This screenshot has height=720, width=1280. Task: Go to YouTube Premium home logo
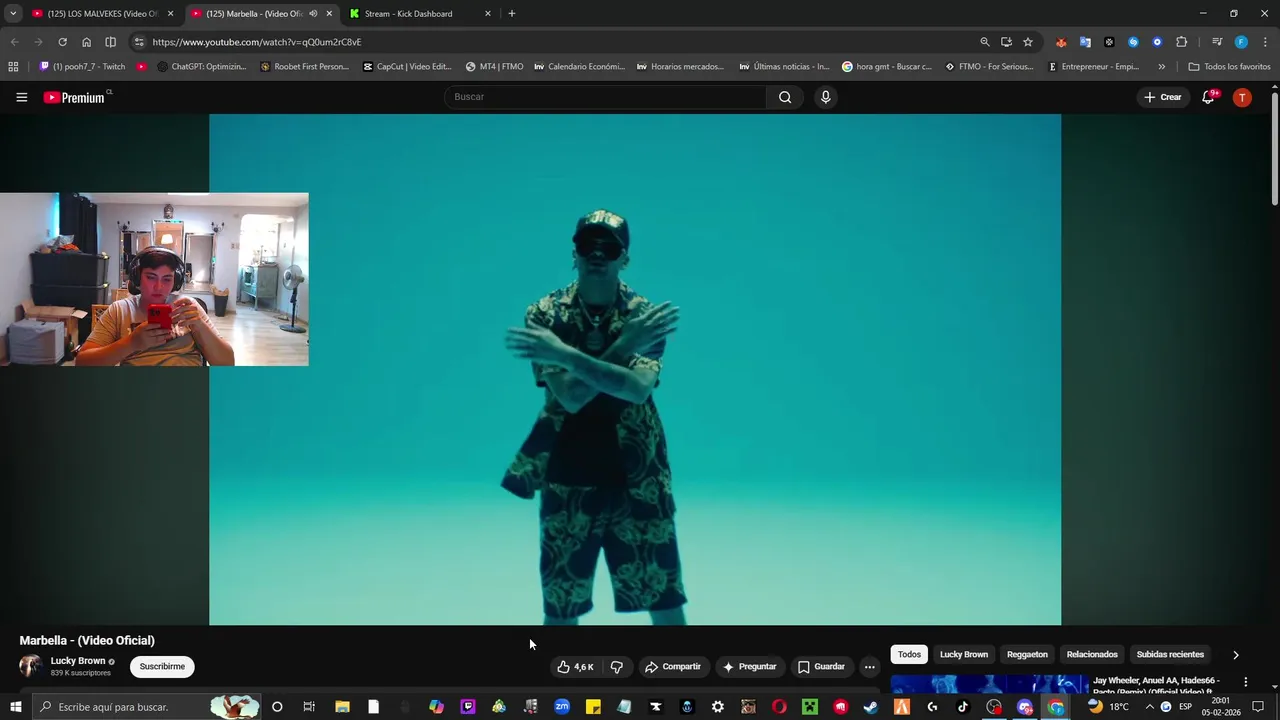(74, 97)
